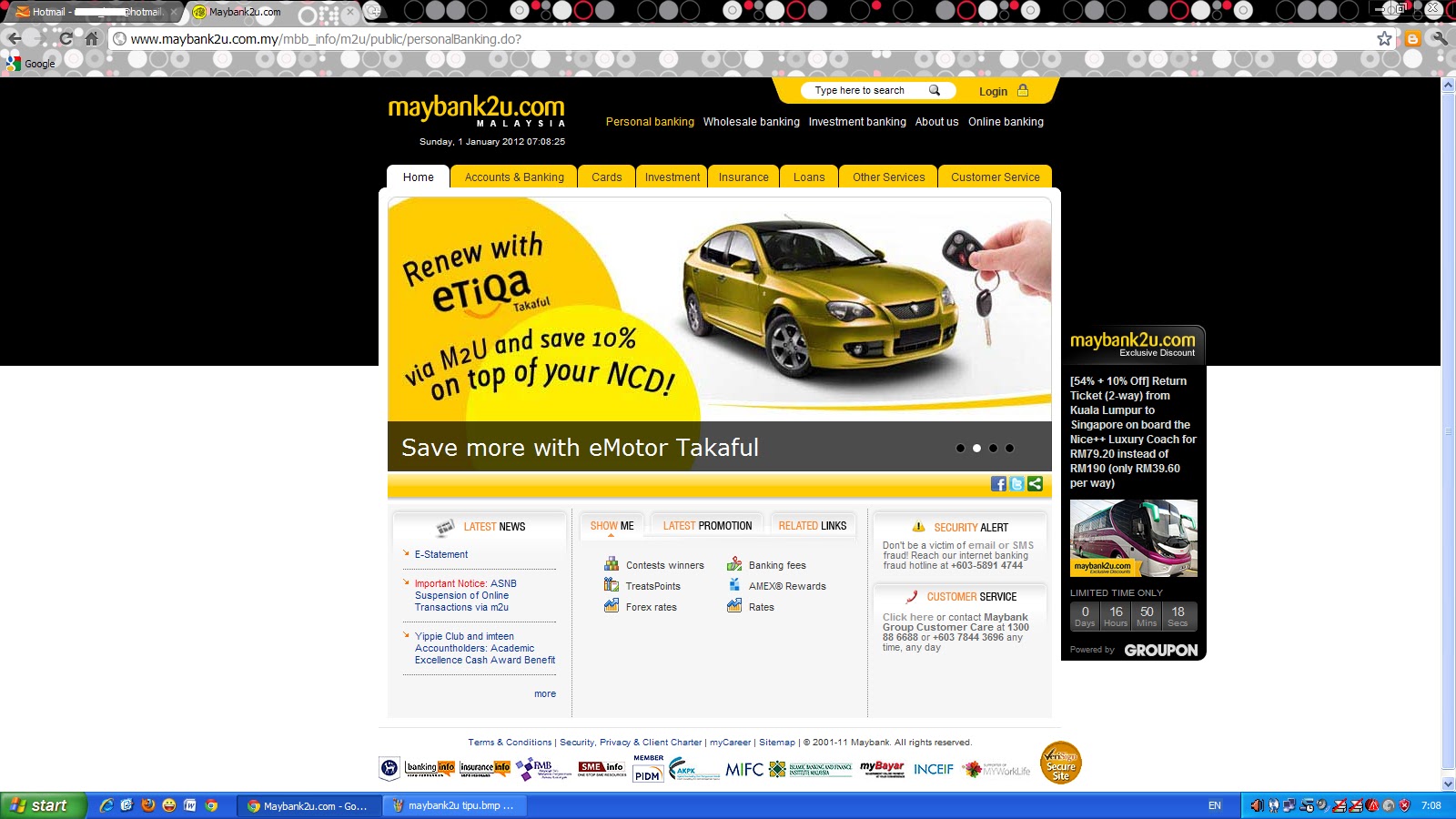Click the browser back arrow
This screenshot has height=819, width=1456.
(x=14, y=39)
